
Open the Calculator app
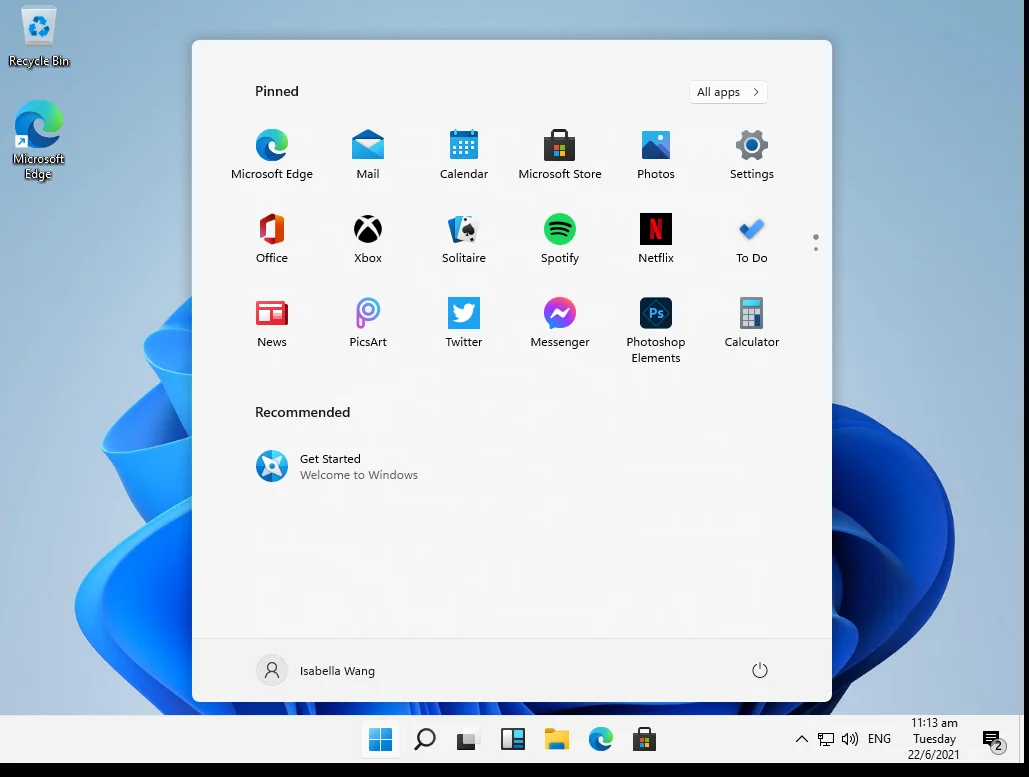[751, 320]
